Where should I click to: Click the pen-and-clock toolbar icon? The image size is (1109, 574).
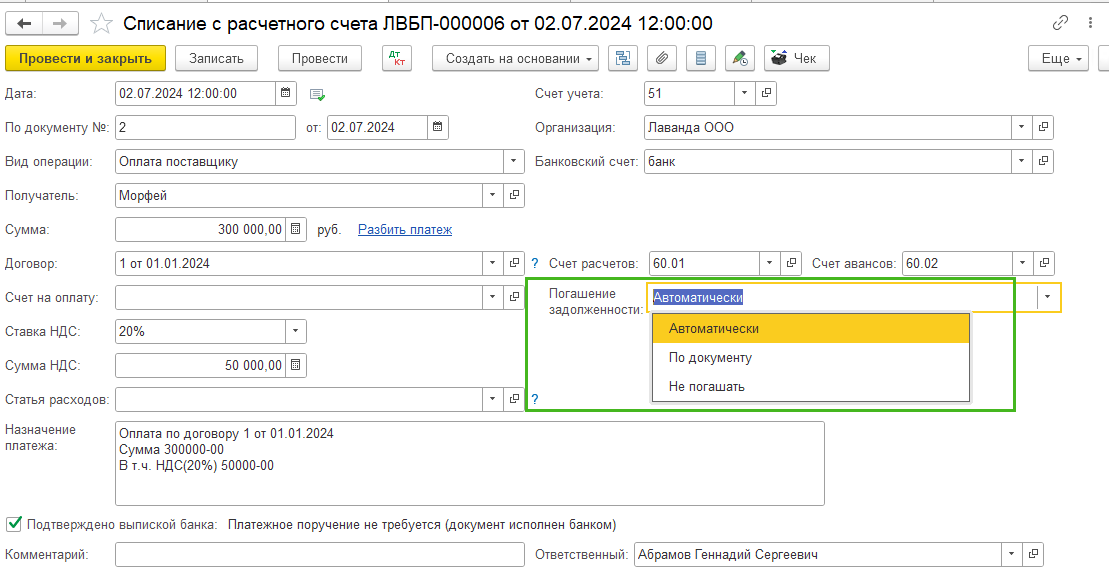point(740,59)
